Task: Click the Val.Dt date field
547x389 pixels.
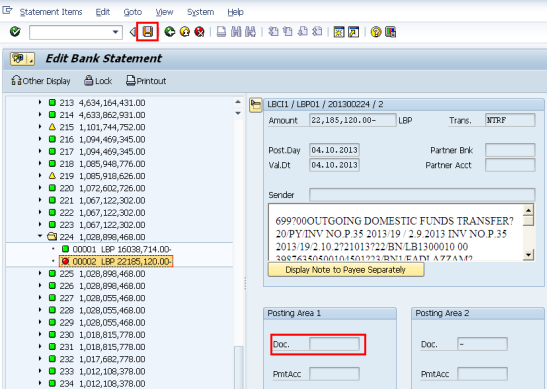Action: click(334, 165)
